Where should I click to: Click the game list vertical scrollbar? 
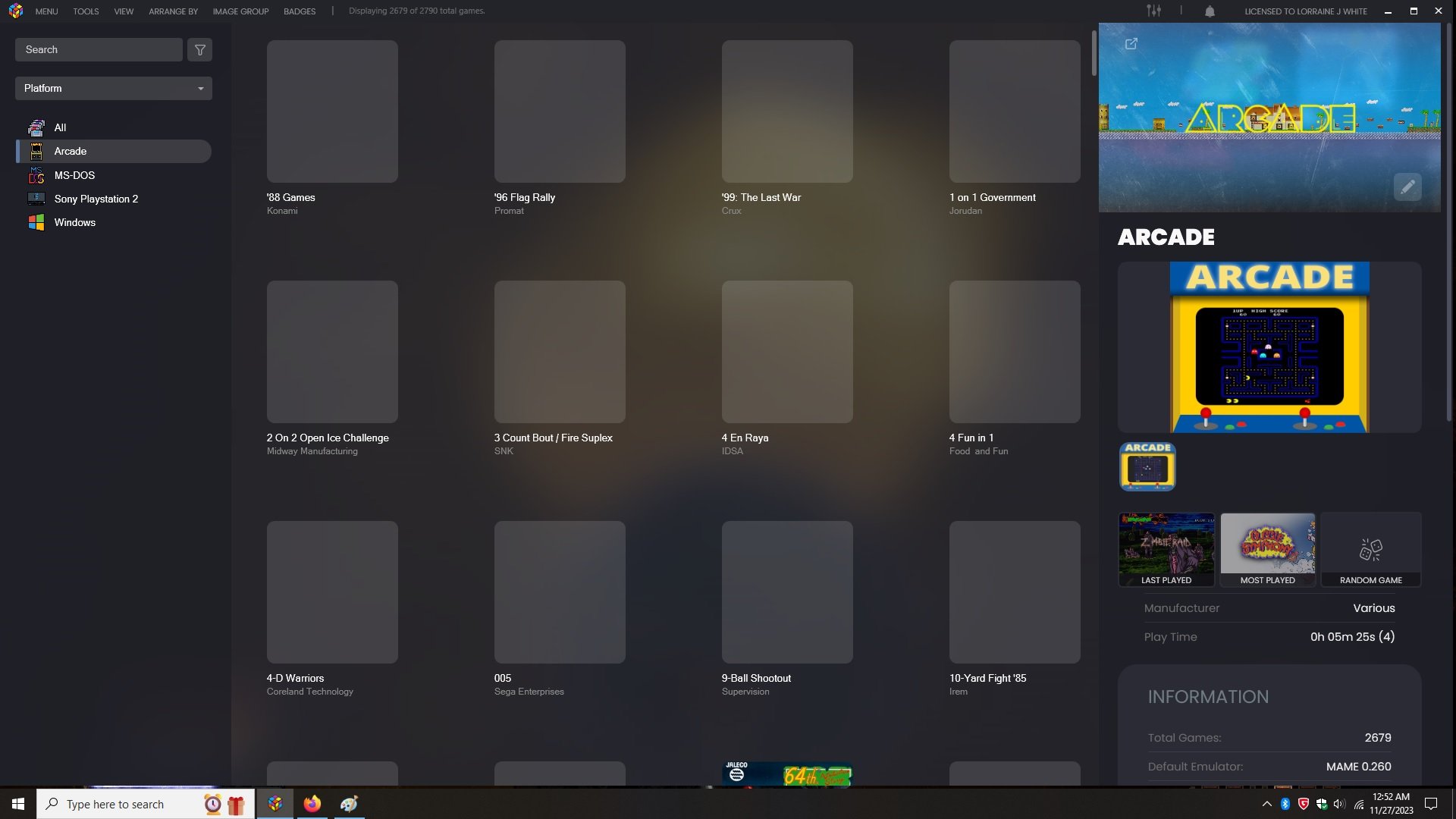tap(1094, 53)
